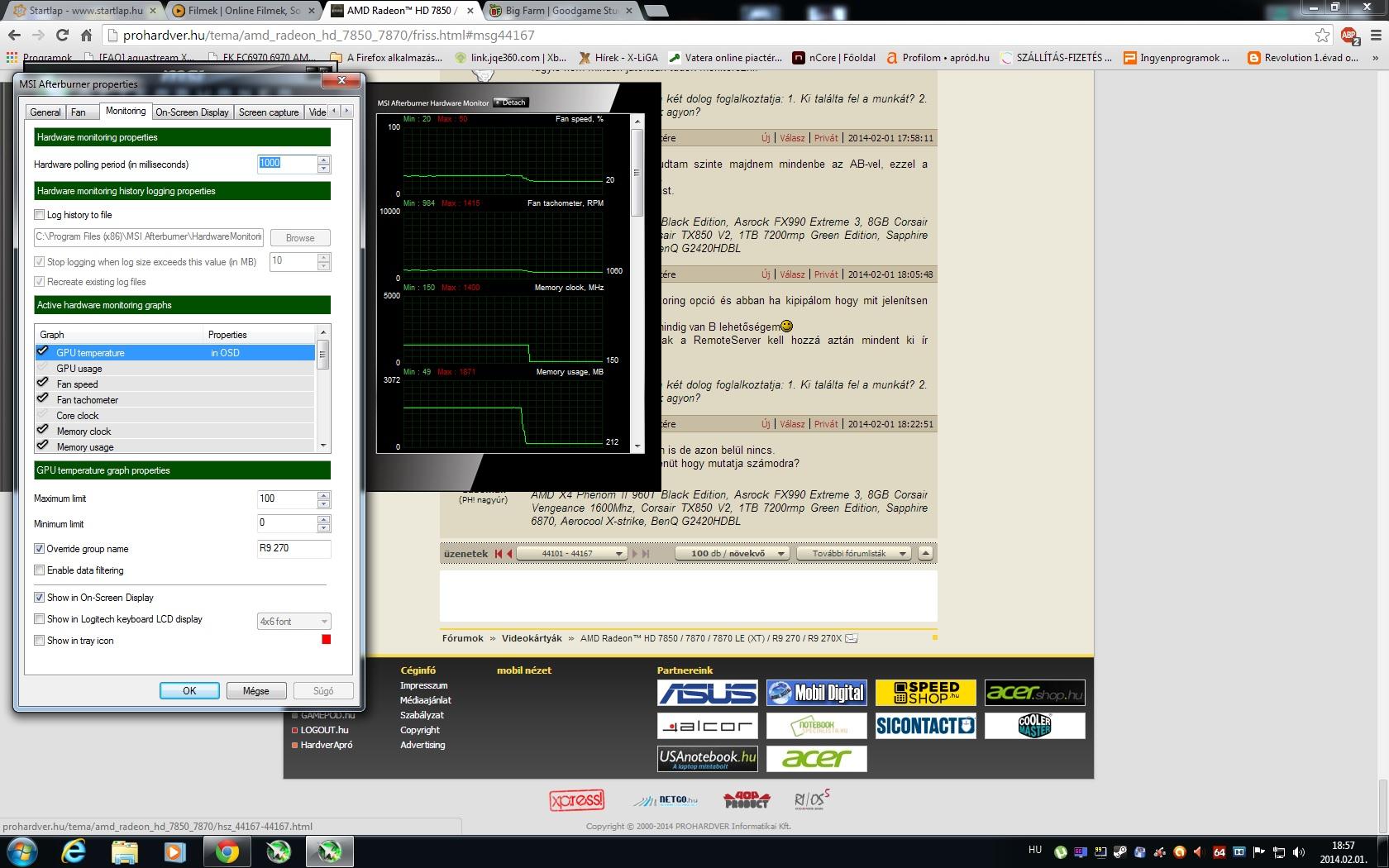Screen dimensions: 1389x868
Task: Uncheck Show in On-Screen Display
Action: coord(39,598)
